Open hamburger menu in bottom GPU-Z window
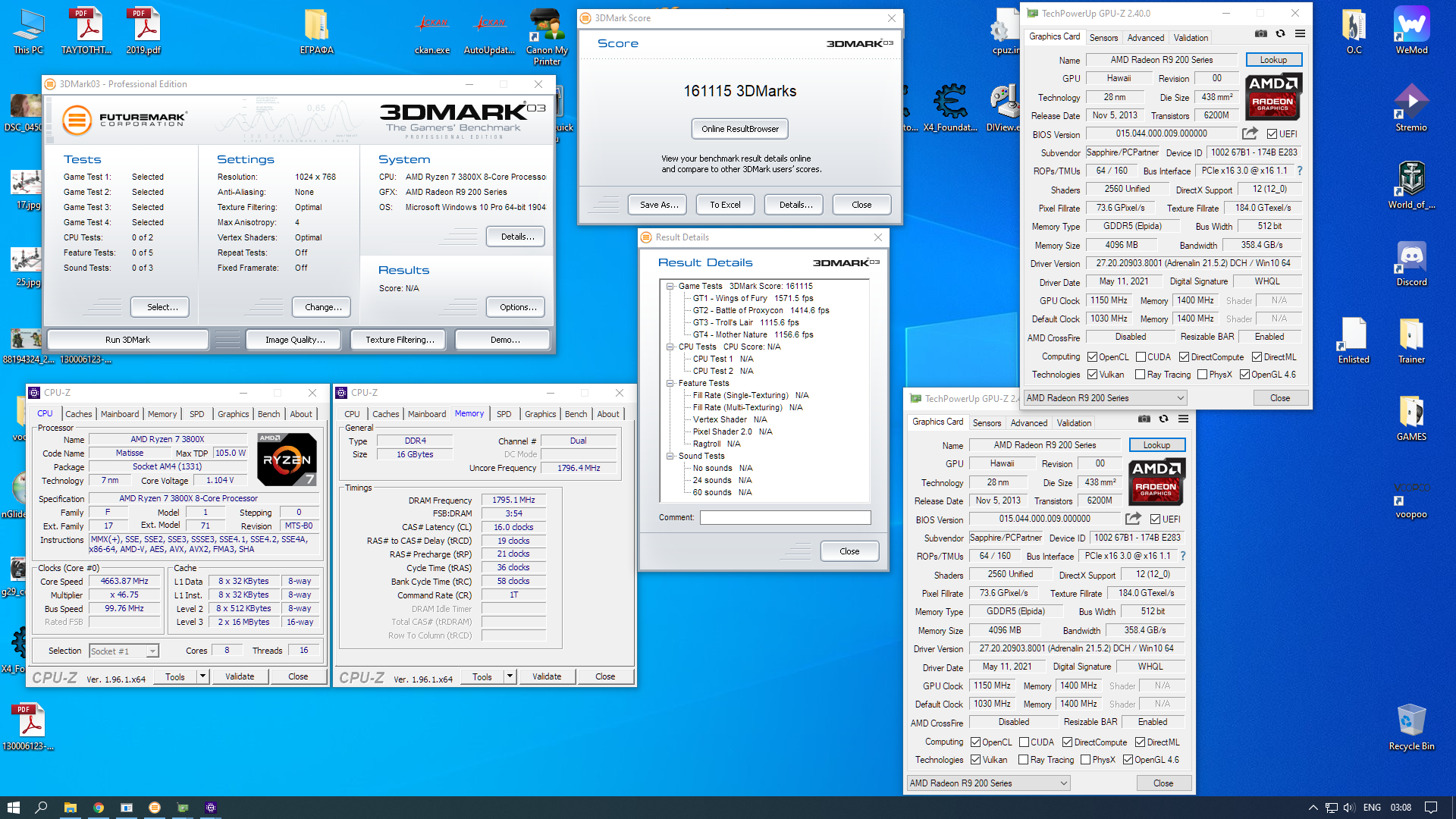 (x=1183, y=419)
